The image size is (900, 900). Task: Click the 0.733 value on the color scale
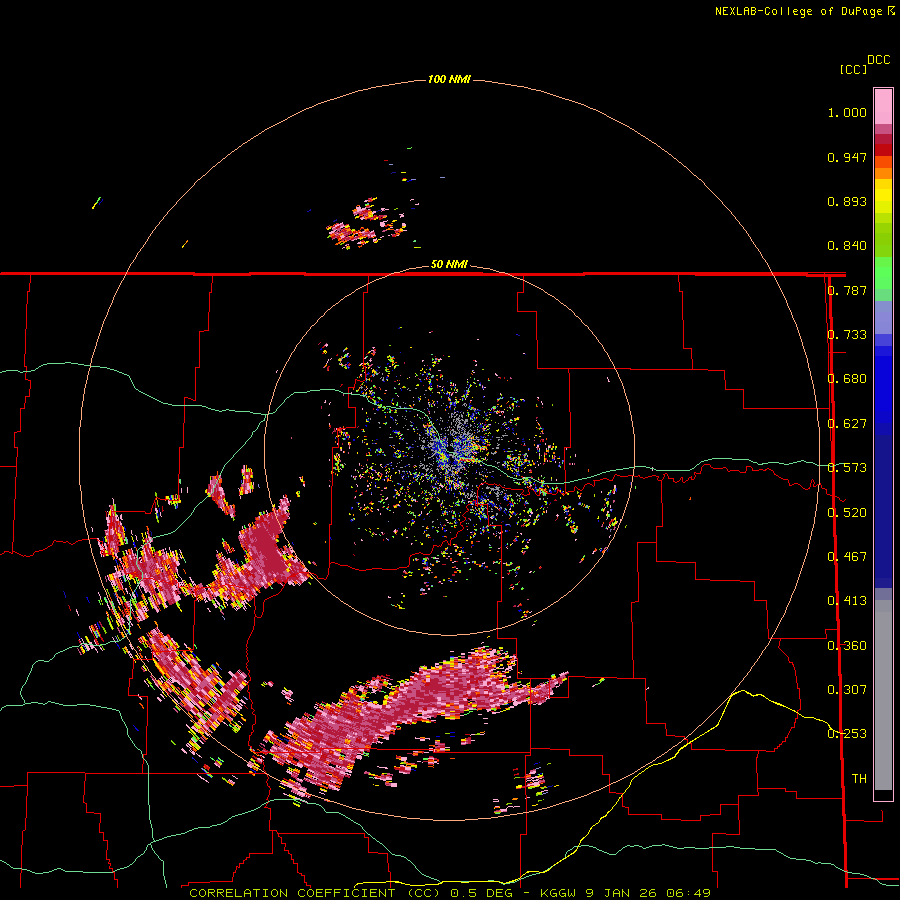(x=847, y=335)
